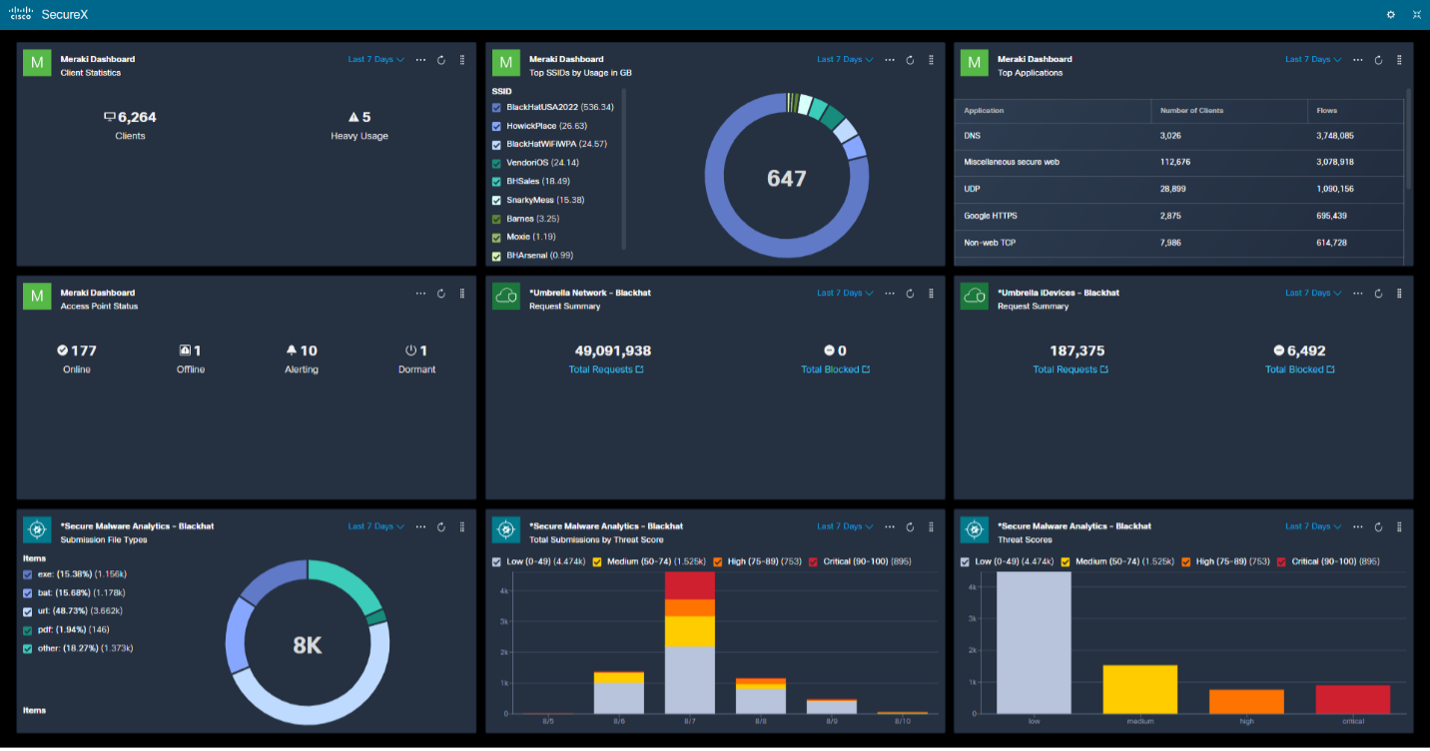Toggle the exe file type checkbox
Viewport: 1430px width, 751px height.
coord(28,574)
